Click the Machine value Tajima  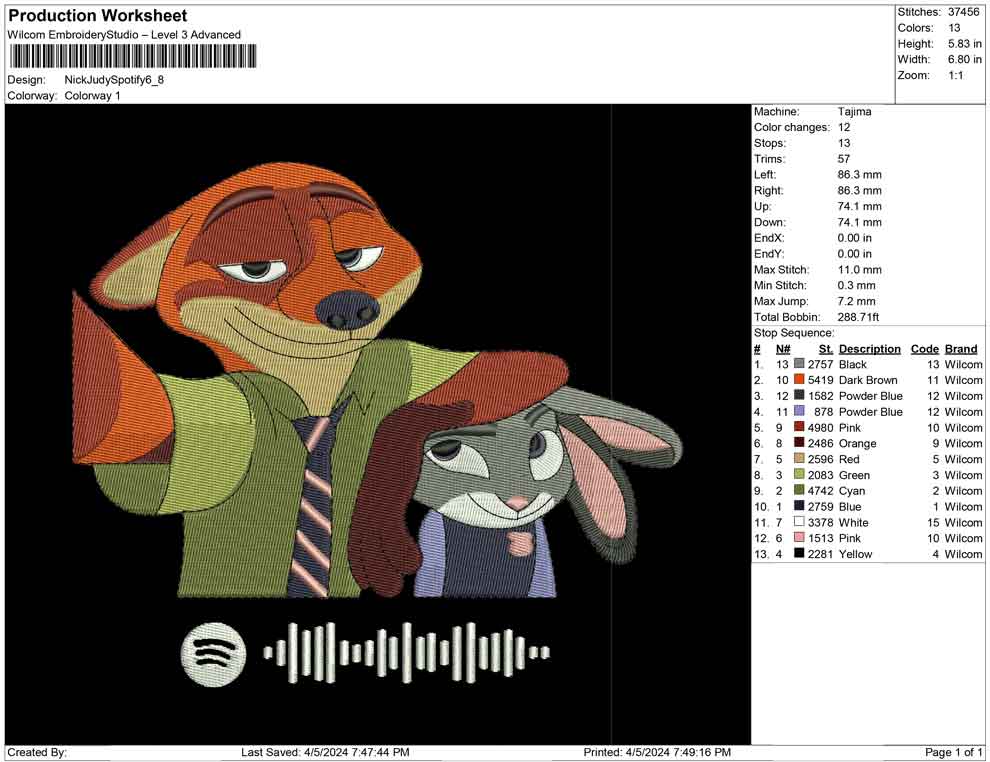coord(854,112)
